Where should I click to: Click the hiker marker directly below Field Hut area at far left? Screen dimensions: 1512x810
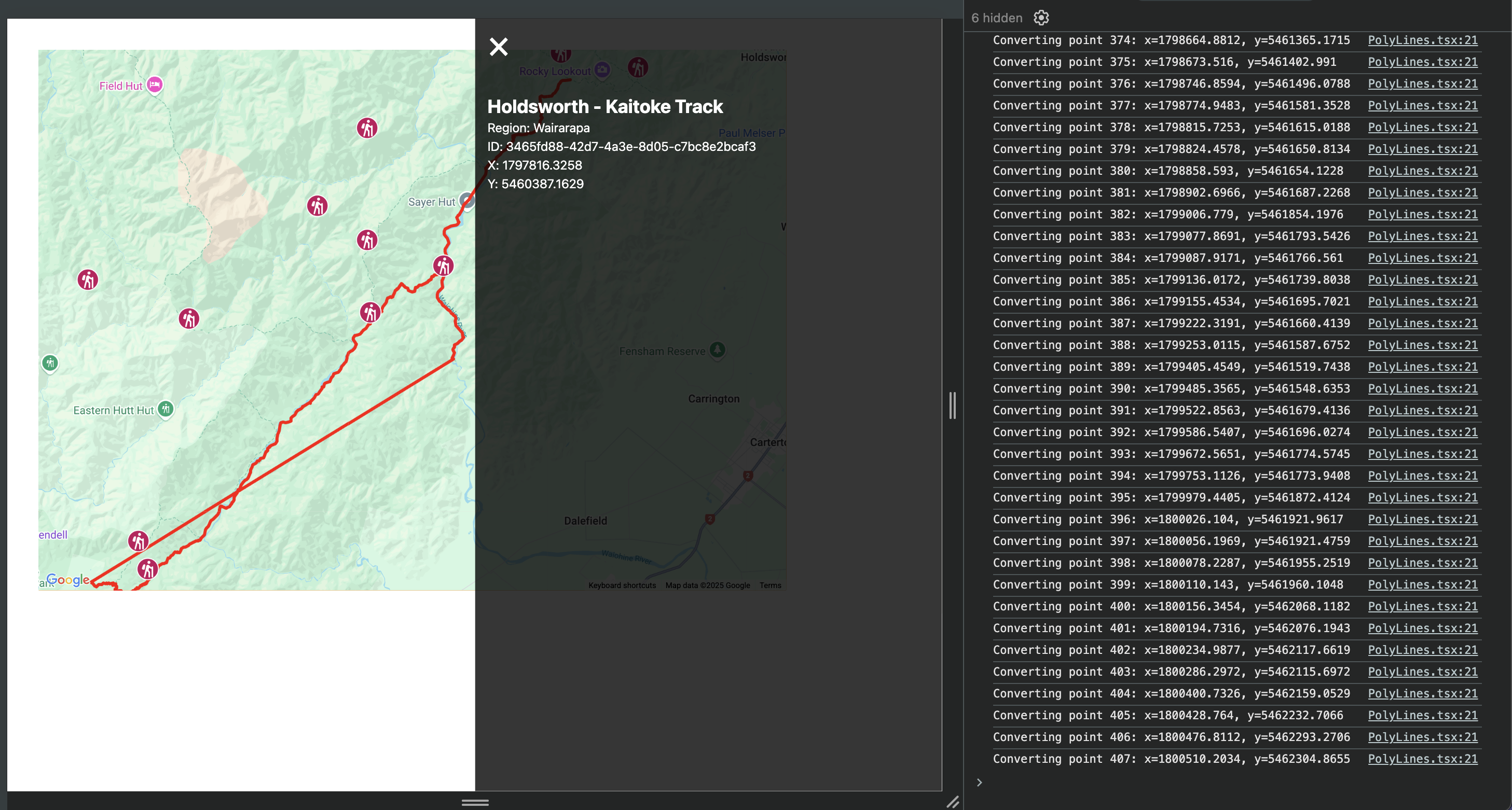pyautogui.click(x=88, y=280)
